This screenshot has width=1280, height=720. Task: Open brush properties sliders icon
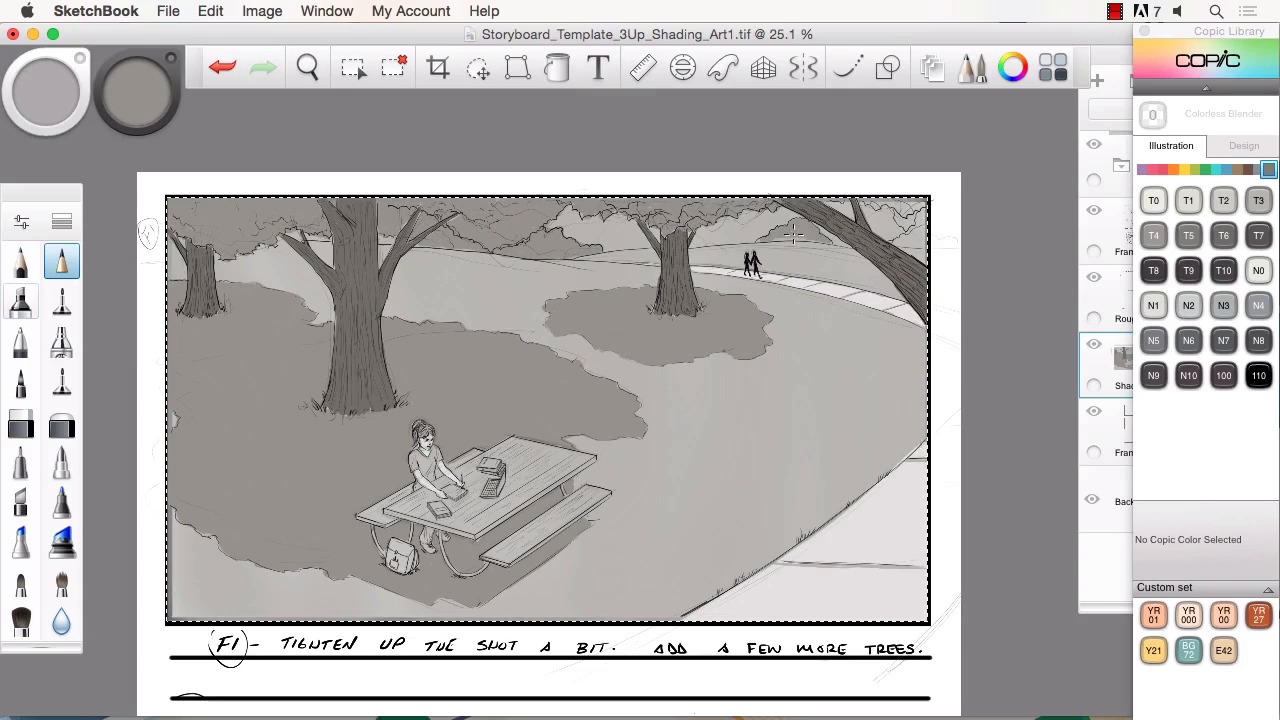pos(21,221)
